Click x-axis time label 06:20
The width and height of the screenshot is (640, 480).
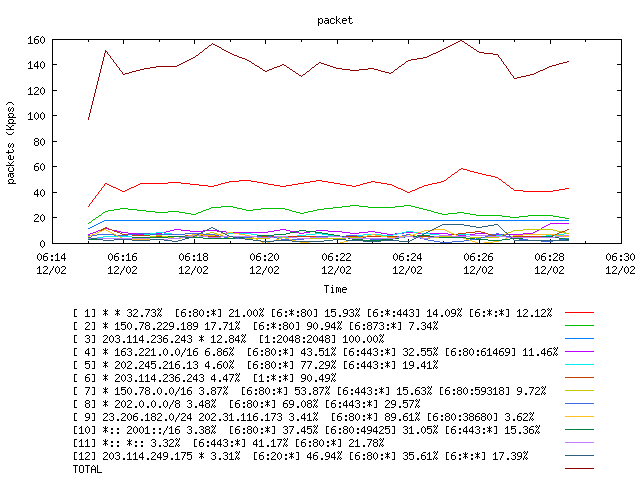coord(264,257)
